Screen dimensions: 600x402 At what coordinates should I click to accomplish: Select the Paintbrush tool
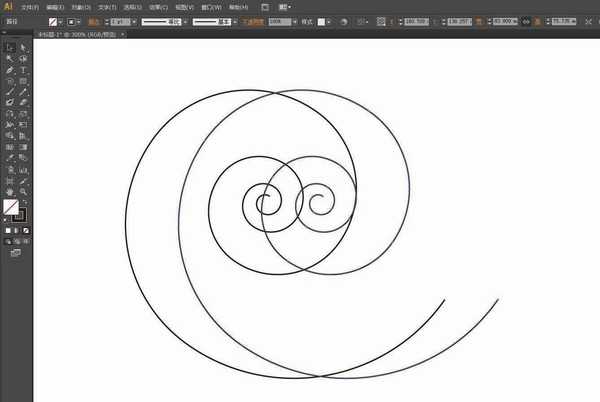coord(10,91)
